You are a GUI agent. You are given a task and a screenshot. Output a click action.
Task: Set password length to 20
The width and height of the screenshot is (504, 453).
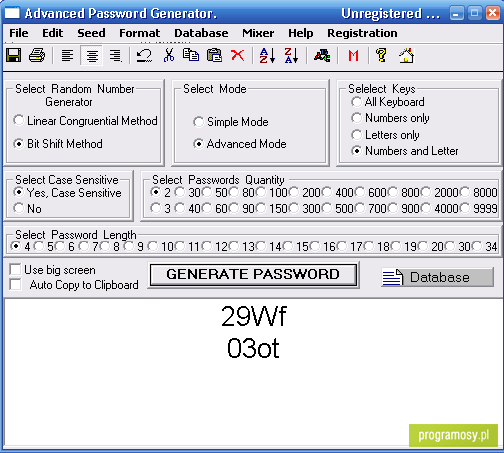click(431, 247)
